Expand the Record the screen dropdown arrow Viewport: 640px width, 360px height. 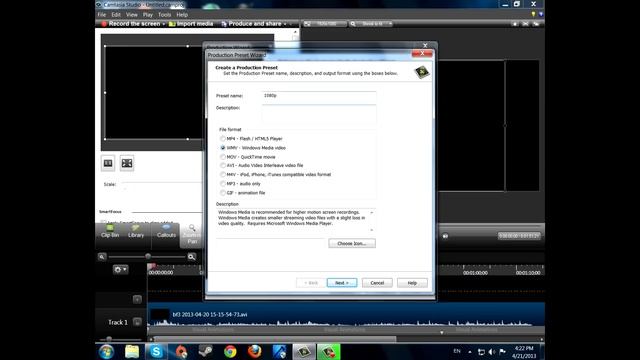[x=164, y=24]
